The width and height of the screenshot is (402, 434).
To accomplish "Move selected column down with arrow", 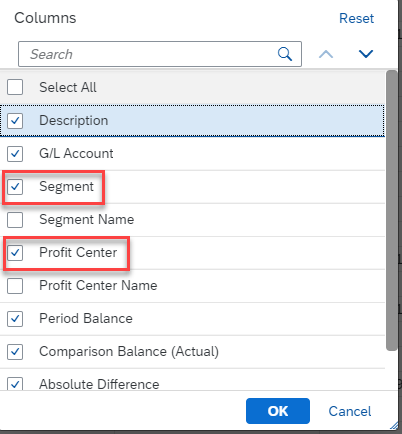I will (x=366, y=54).
